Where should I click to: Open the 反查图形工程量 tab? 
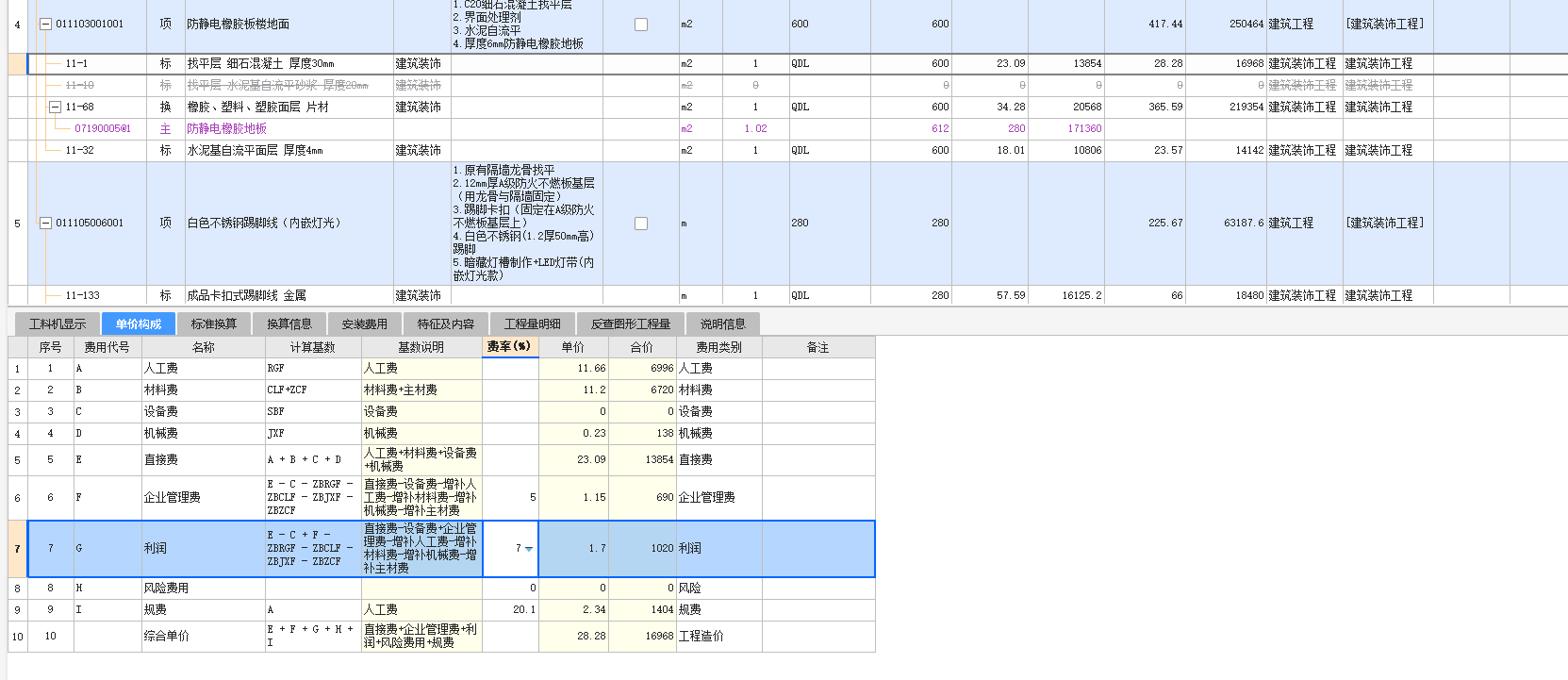(631, 323)
